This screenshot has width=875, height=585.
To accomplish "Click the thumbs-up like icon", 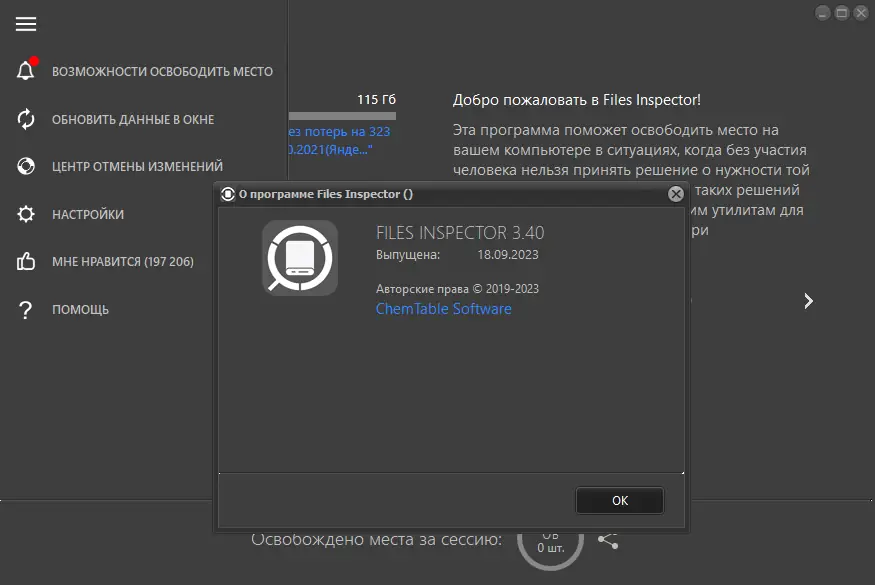I will (x=26, y=261).
